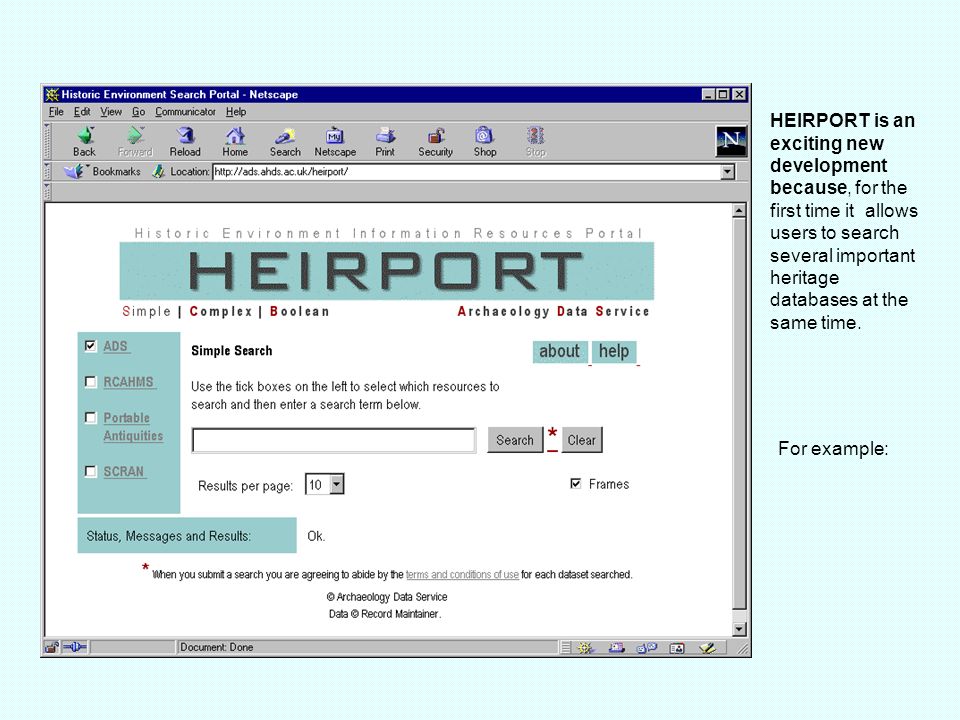960x720 pixels.
Task: Open the Edit menu
Action: pyautogui.click(x=82, y=111)
